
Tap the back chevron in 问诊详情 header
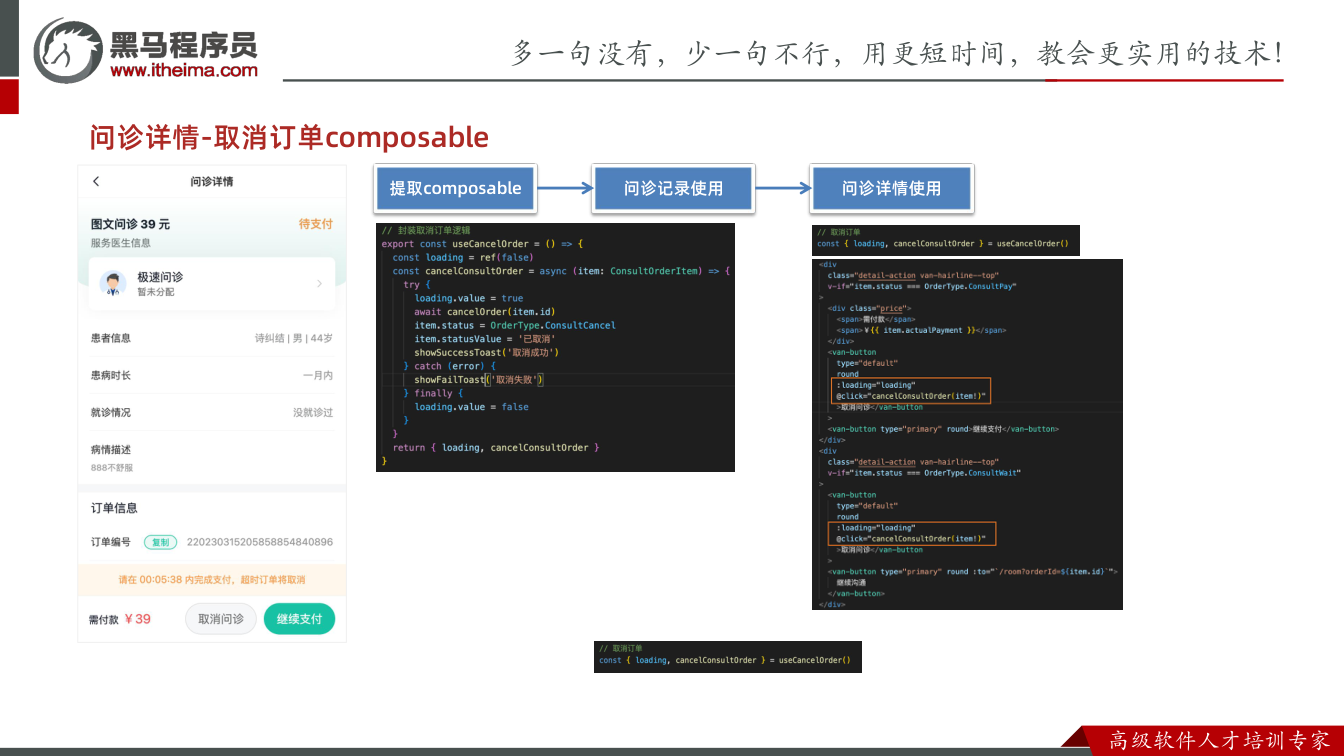96,181
